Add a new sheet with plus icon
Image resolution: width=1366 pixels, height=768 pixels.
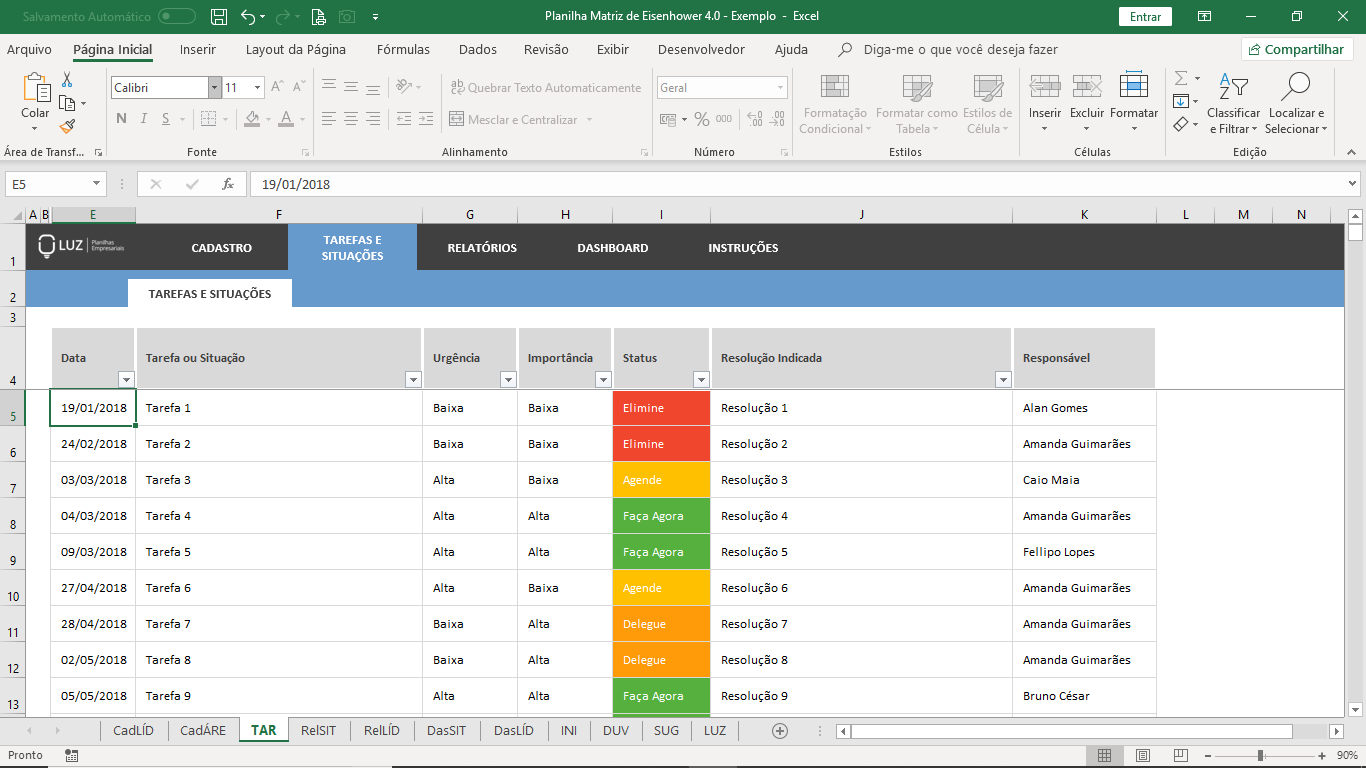[780, 731]
